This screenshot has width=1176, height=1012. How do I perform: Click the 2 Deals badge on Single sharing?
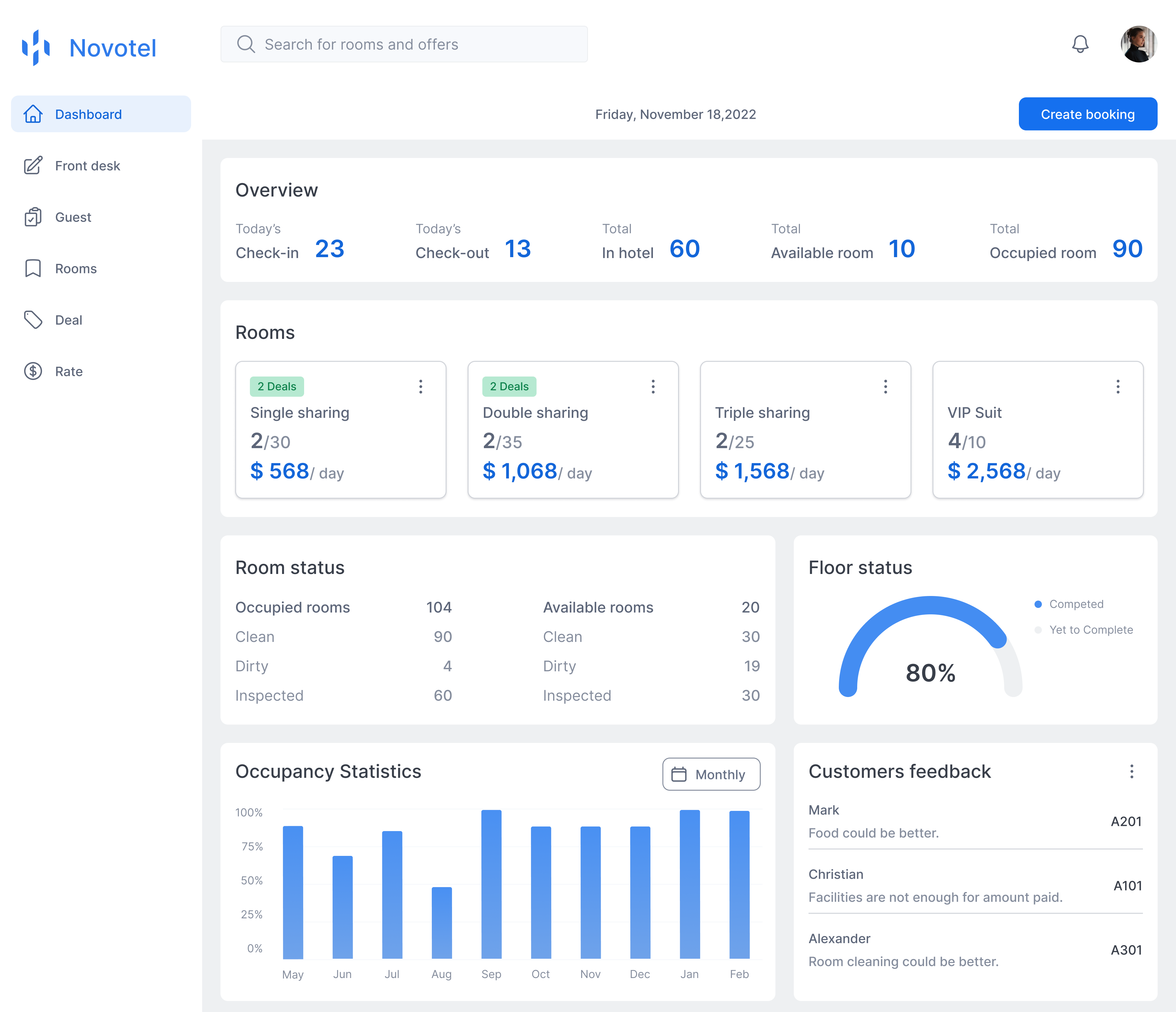pos(277,387)
